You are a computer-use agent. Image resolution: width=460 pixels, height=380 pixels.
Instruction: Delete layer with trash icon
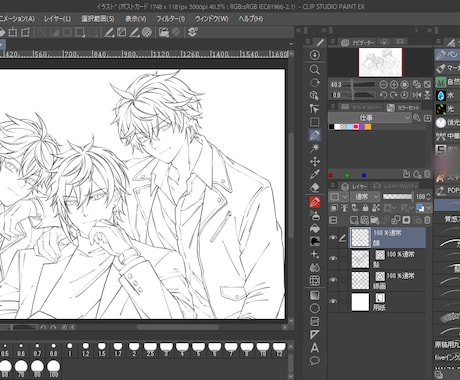427,220
